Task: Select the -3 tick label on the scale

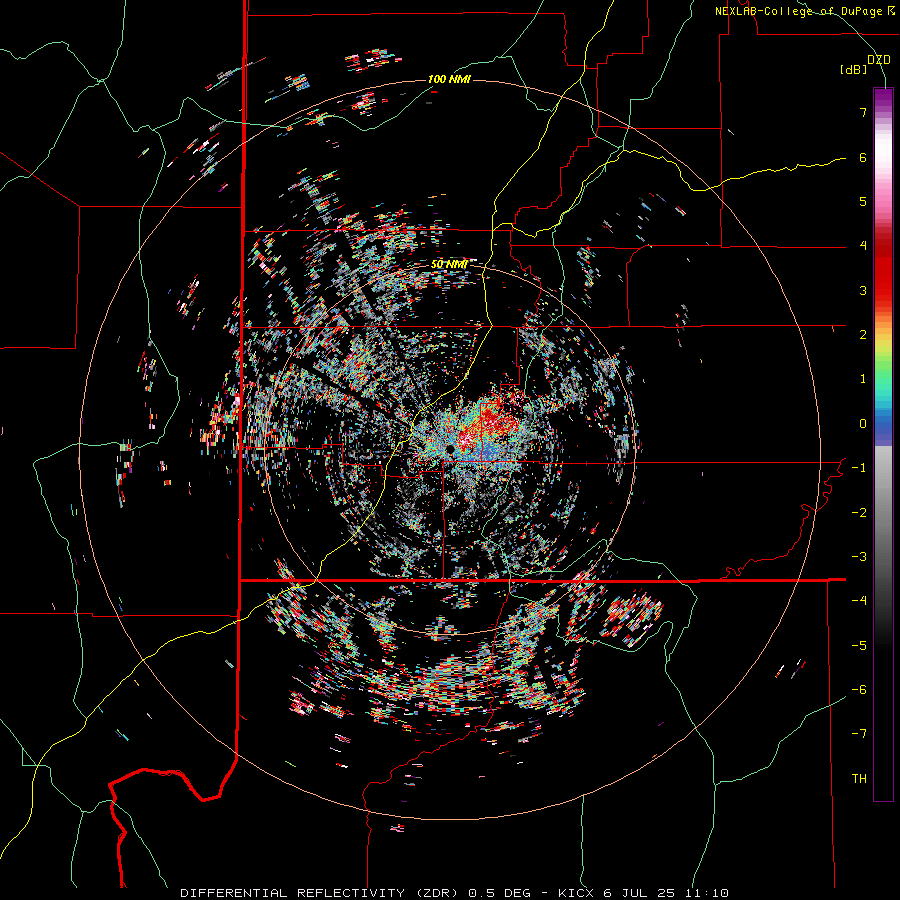Action: coord(859,557)
